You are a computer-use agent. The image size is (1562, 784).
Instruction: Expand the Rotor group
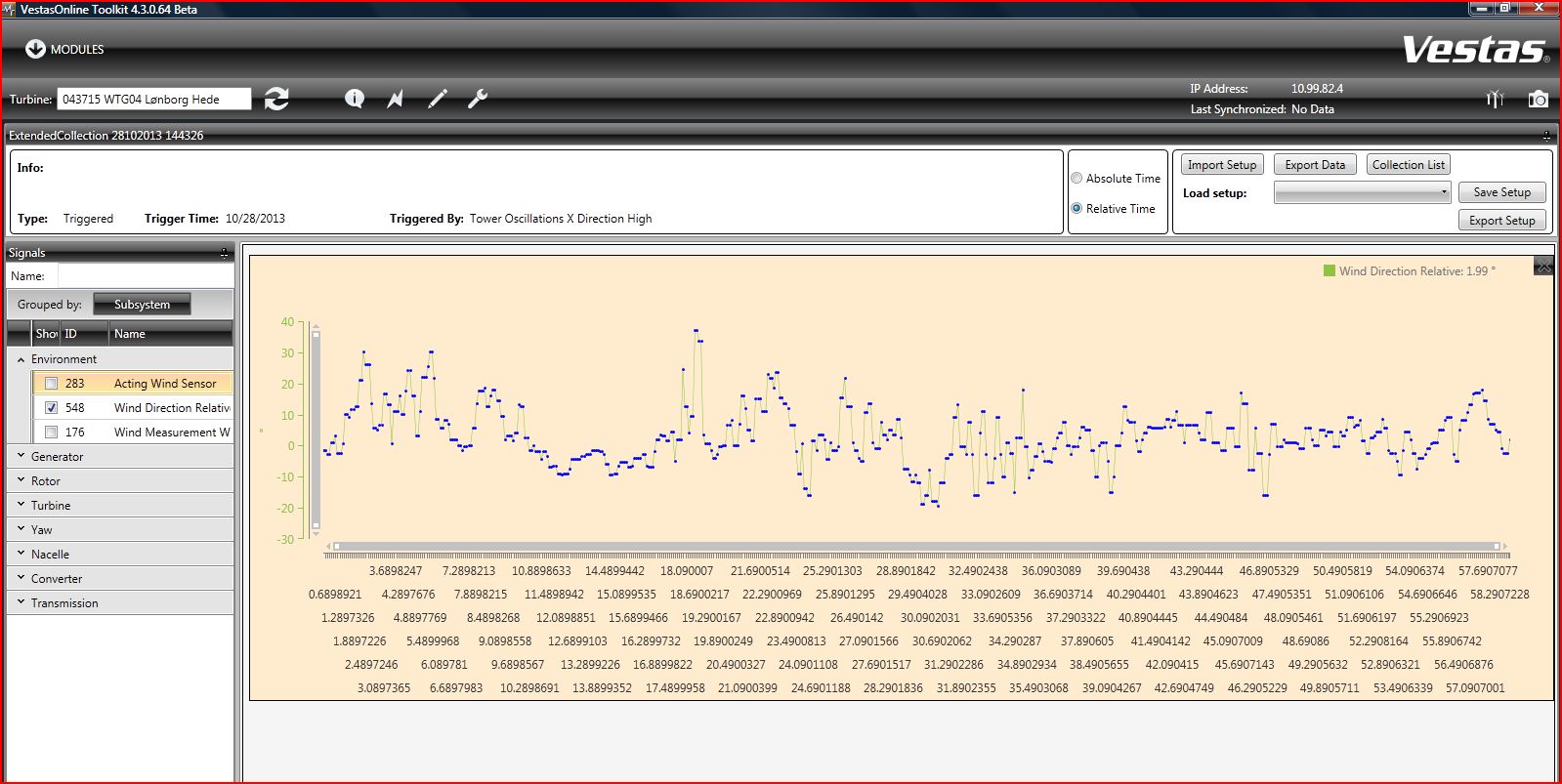click(21, 480)
